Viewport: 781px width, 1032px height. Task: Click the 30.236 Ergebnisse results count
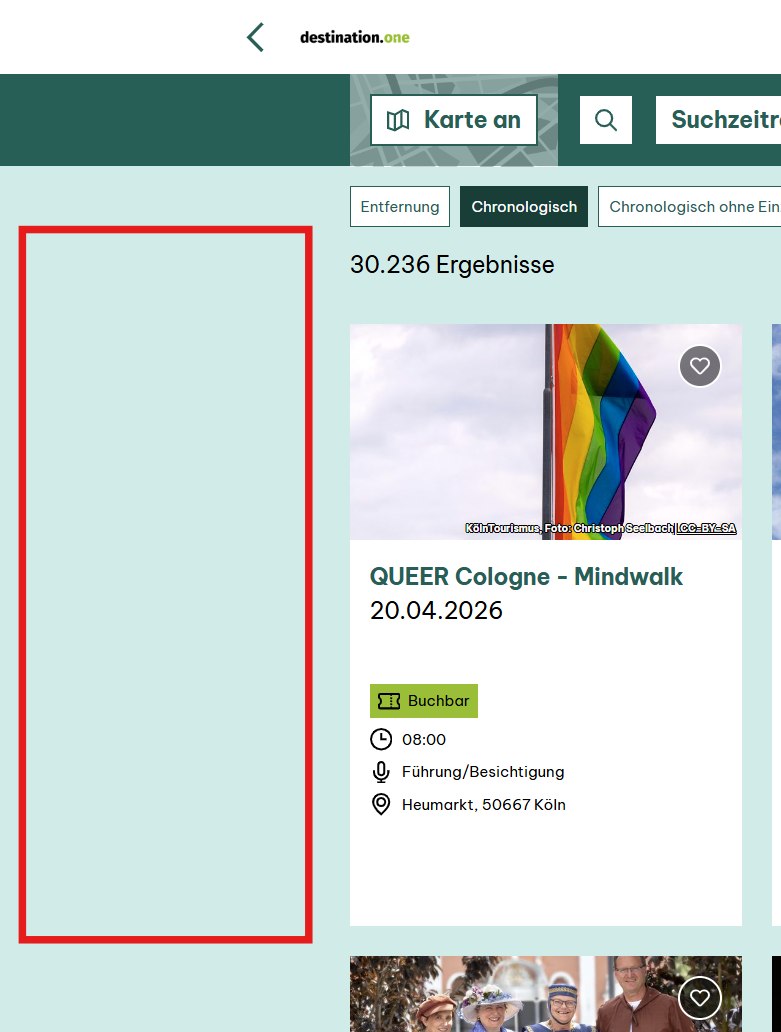click(452, 265)
